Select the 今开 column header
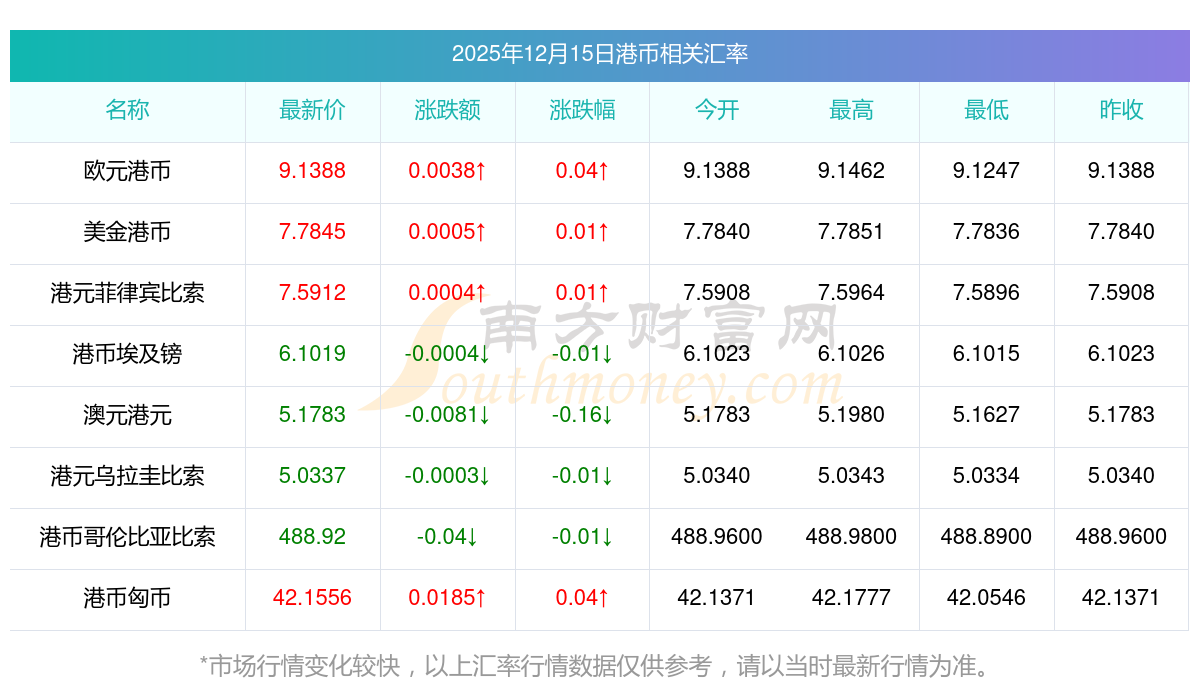The image size is (1200, 697). [717, 110]
